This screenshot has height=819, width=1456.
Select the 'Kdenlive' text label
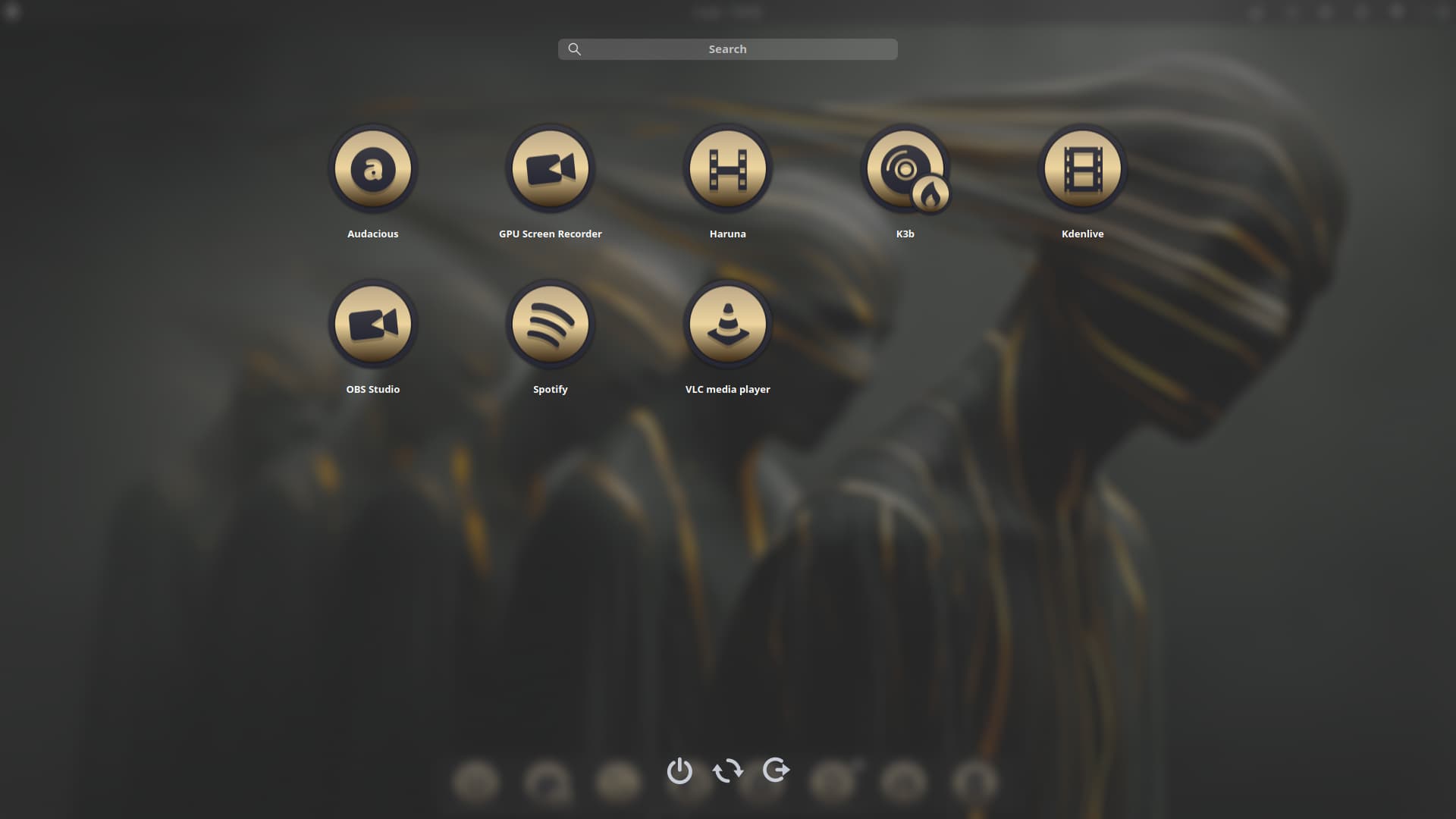tap(1082, 234)
